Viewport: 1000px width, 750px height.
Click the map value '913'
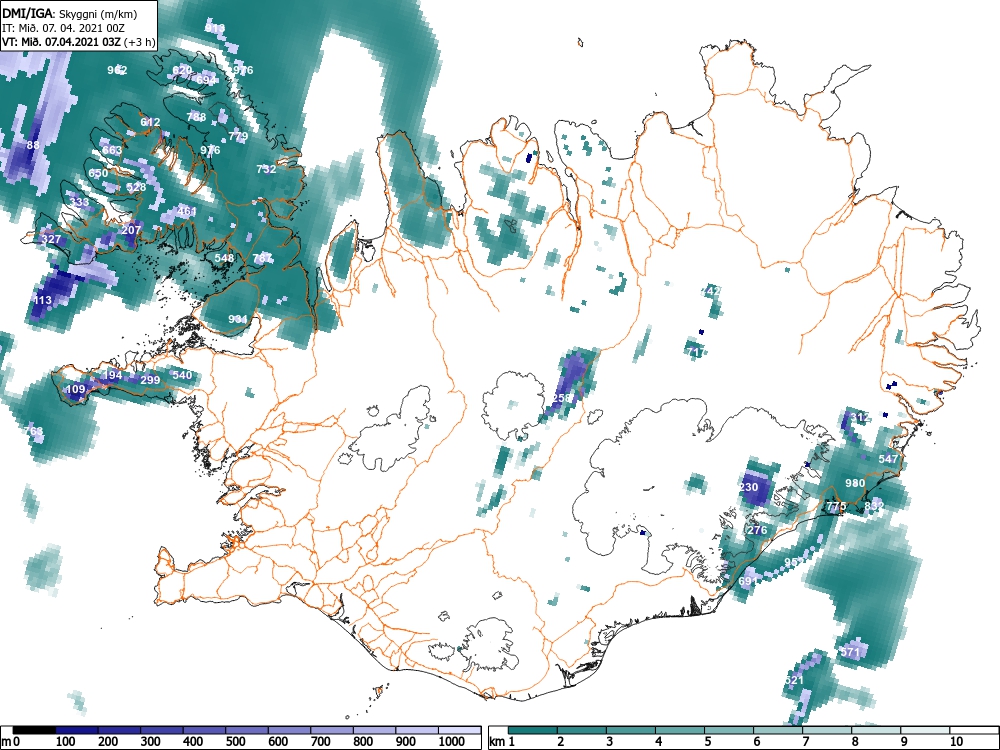[216, 28]
